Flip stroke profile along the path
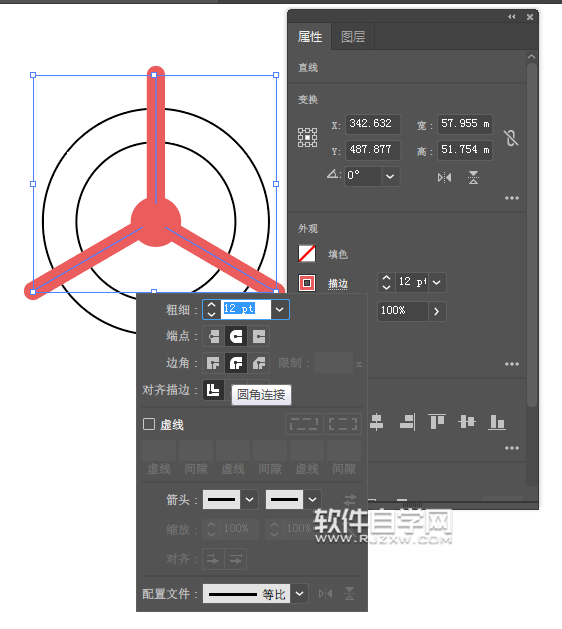This screenshot has height=629, width=562. [325, 594]
